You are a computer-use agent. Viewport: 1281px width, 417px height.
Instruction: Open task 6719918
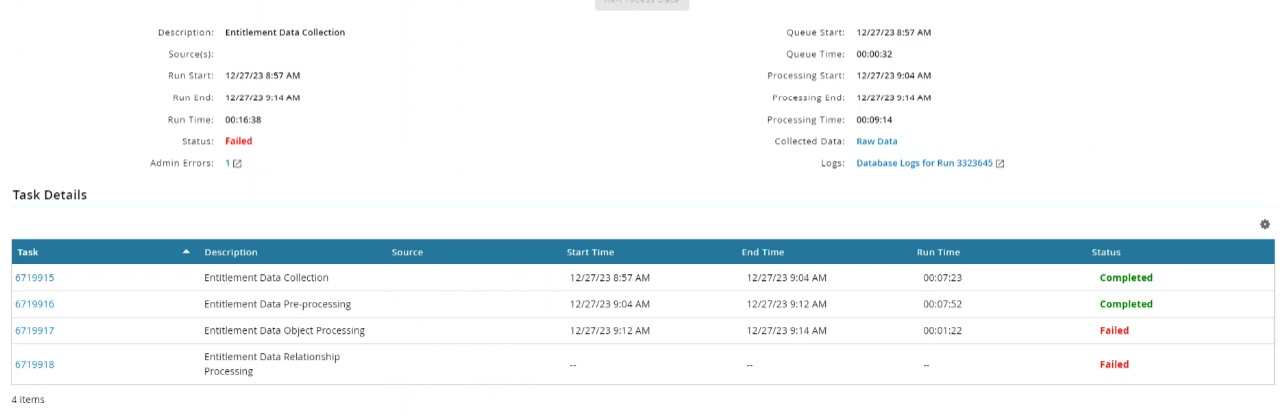click(x=35, y=365)
